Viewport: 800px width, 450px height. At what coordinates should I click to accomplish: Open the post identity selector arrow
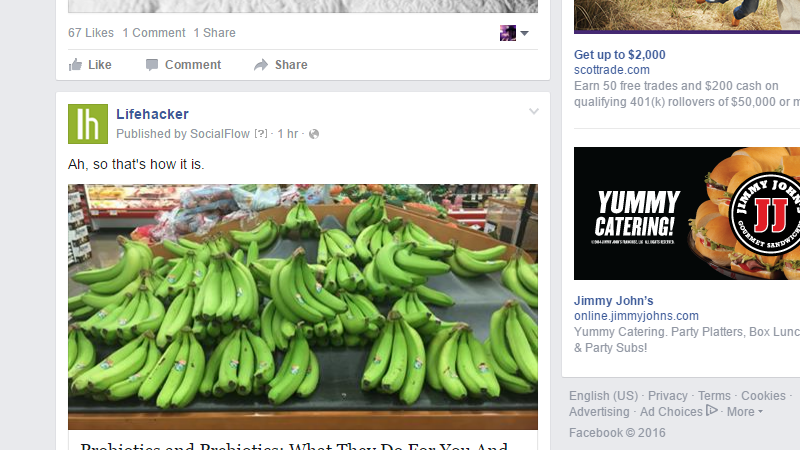(524, 33)
